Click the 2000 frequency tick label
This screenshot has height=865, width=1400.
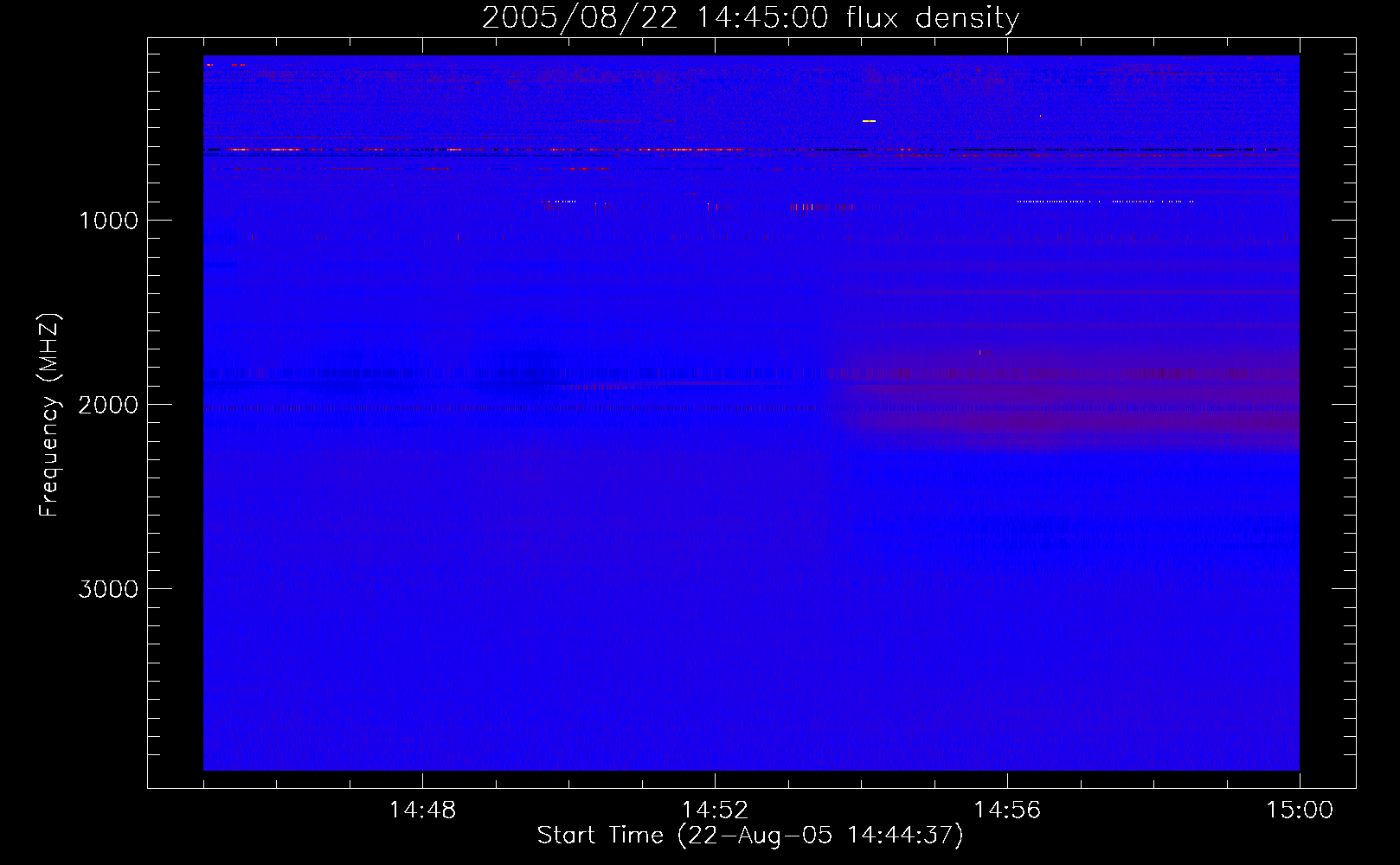click(x=108, y=405)
